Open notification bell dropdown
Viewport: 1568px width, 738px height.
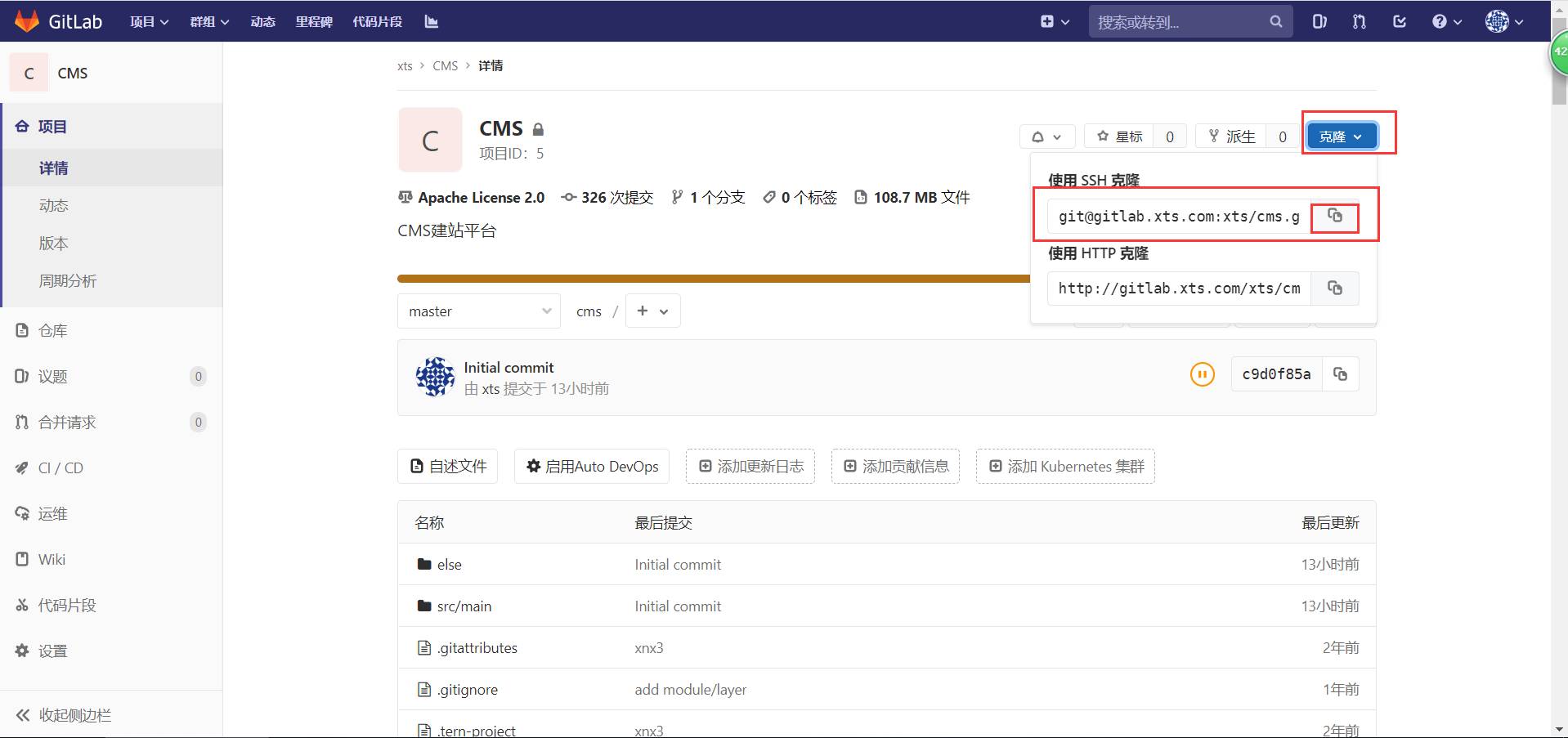tap(1046, 136)
